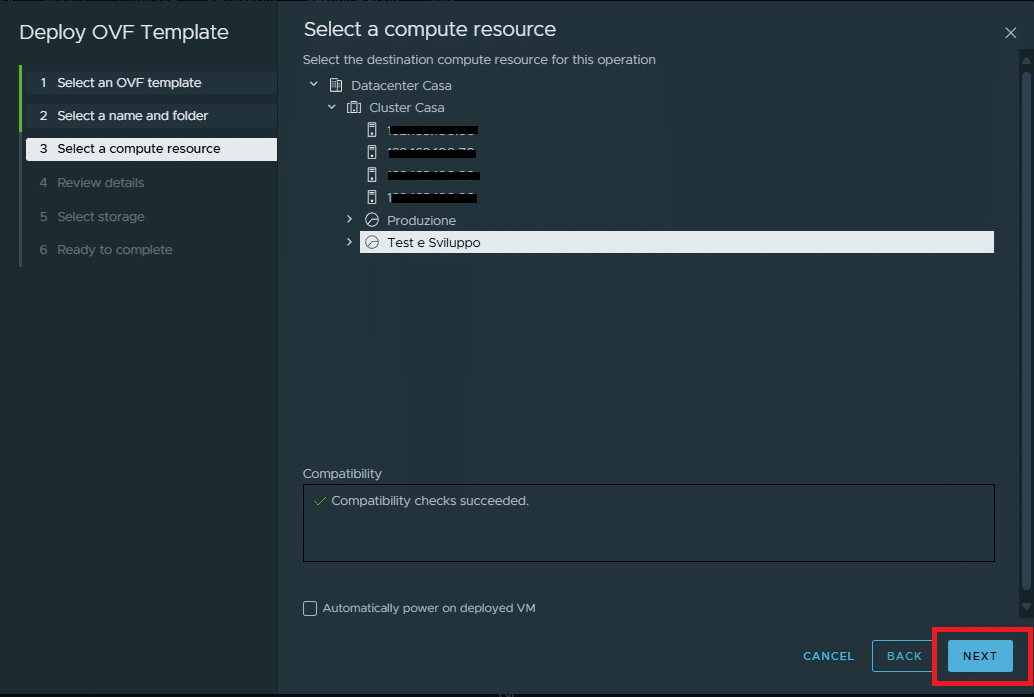Viewport: 1034px width, 697px height.
Task: Select the fourth host icon in the list
Action: click(x=372, y=197)
